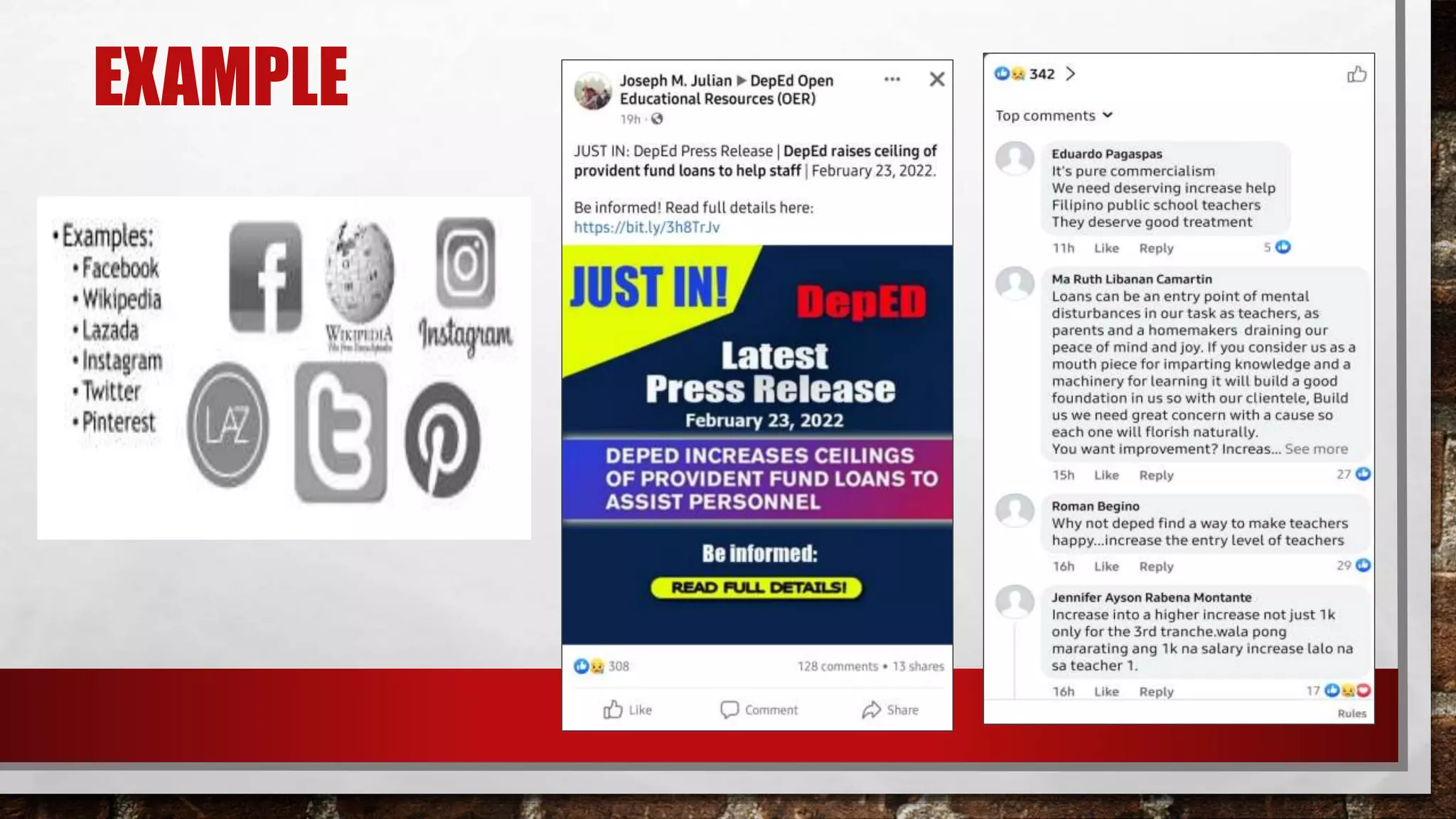Click the 128 comments count
Viewport: 1456px width, 819px height.
(x=837, y=666)
